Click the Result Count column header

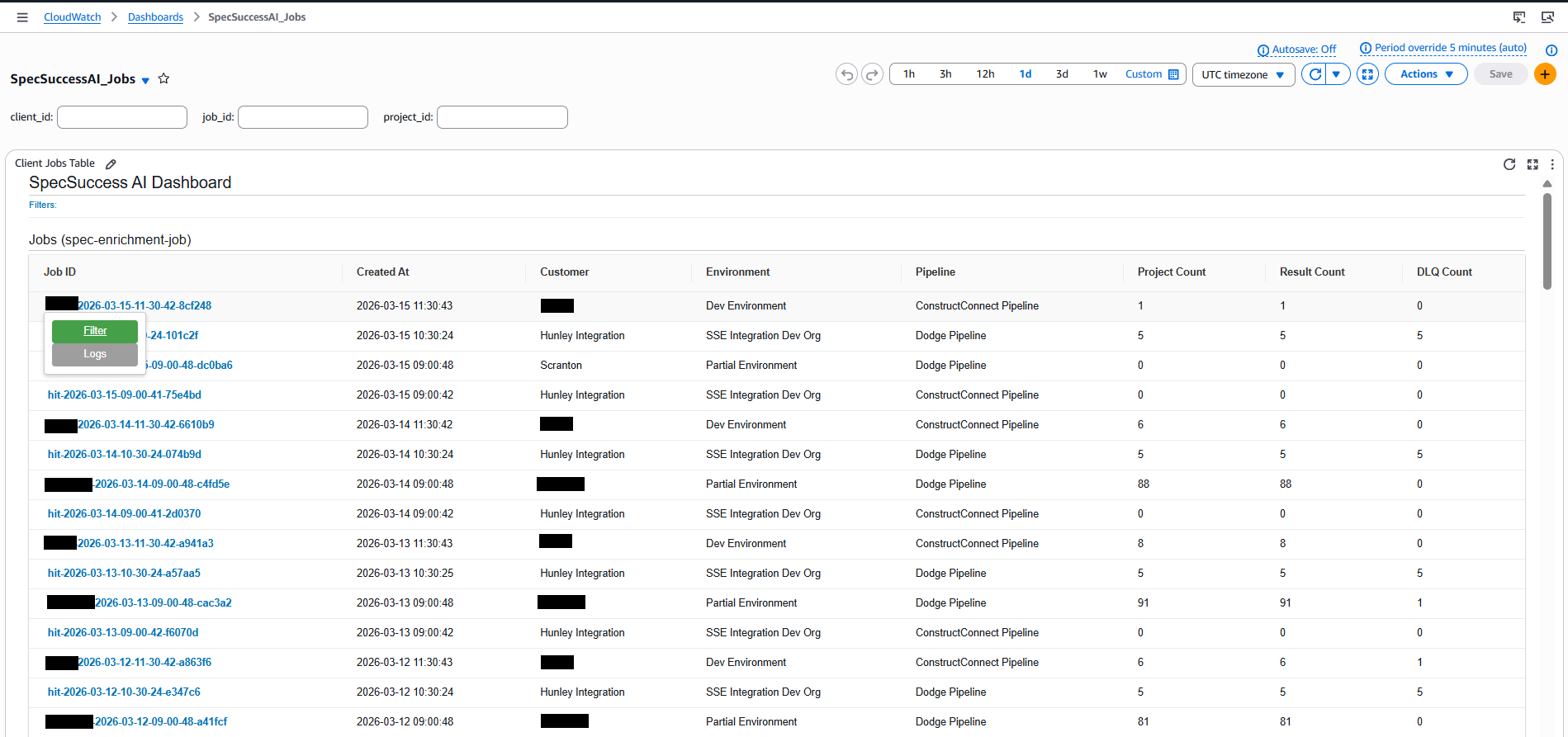(1312, 272)
